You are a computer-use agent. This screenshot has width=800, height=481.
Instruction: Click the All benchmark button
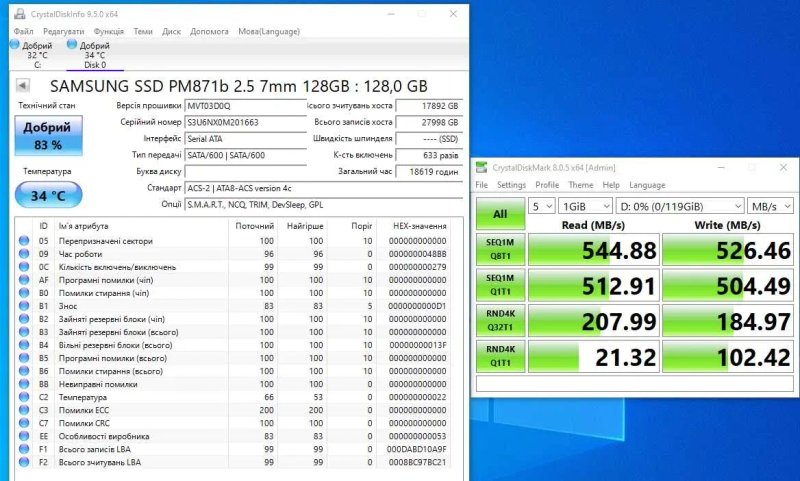[x=500, y=214]
